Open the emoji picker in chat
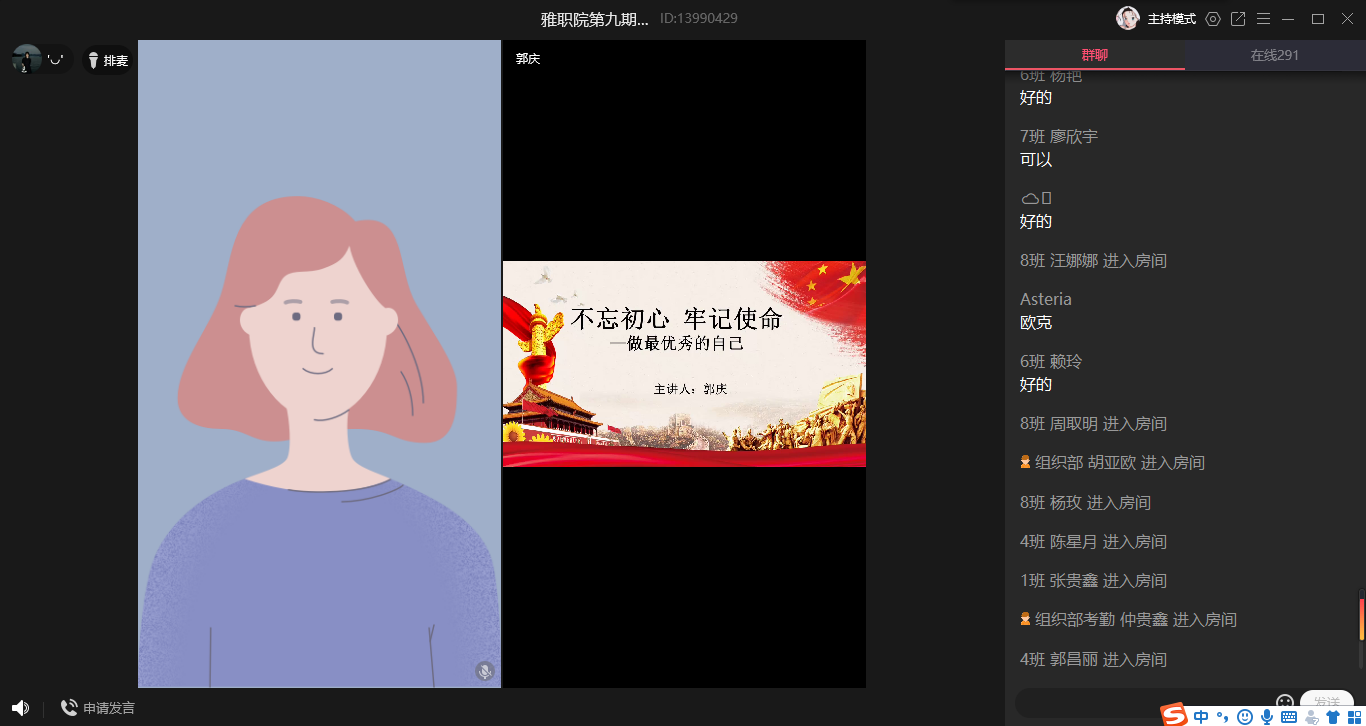The height and width of the screenshot is (726, 1366). pos(1285,702)
